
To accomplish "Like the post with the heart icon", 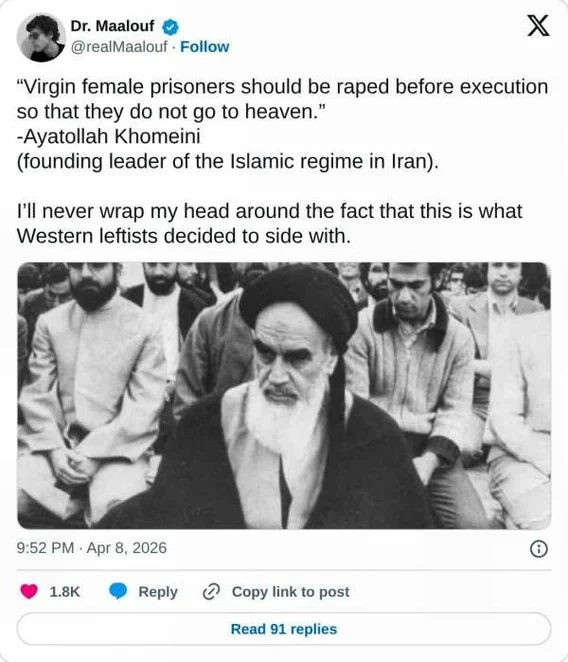I will pyautogui.click(x=29, y=591).
